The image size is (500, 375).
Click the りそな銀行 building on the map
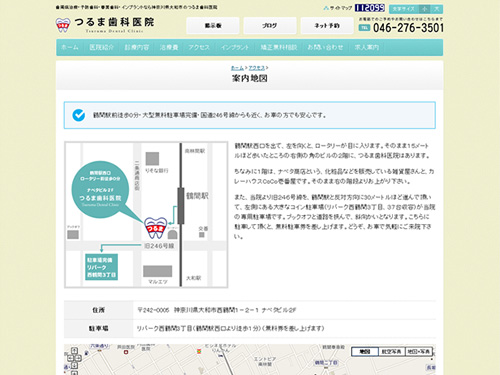click(152, 159)
